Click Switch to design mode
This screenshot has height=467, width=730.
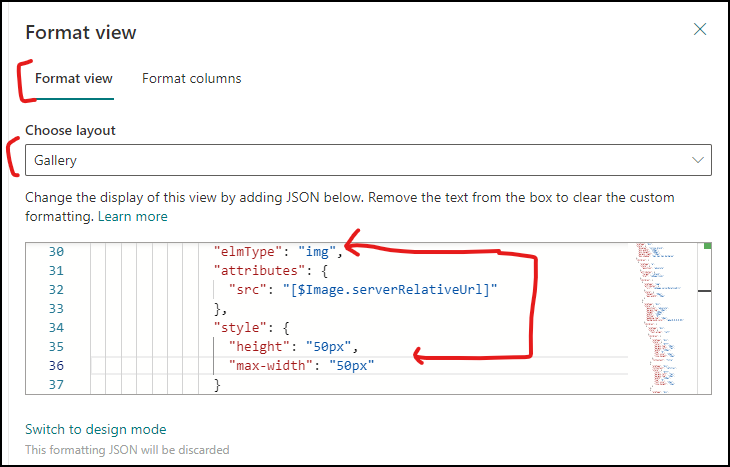click(x=95, y=429)
